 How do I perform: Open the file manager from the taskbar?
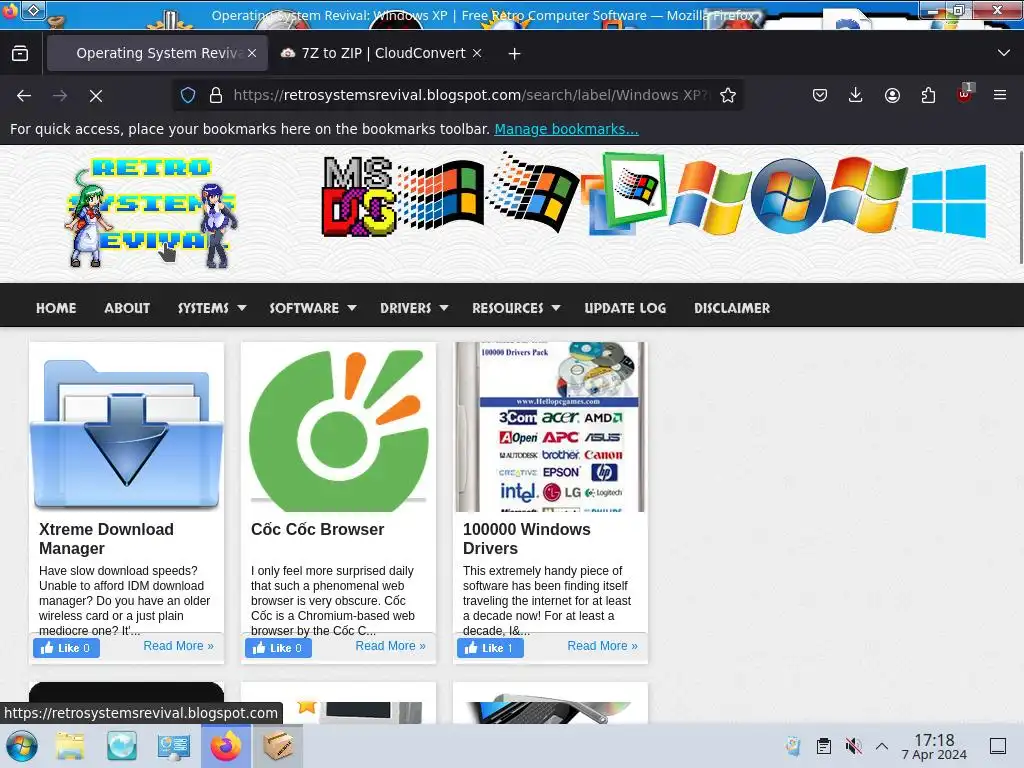(70, 746)
